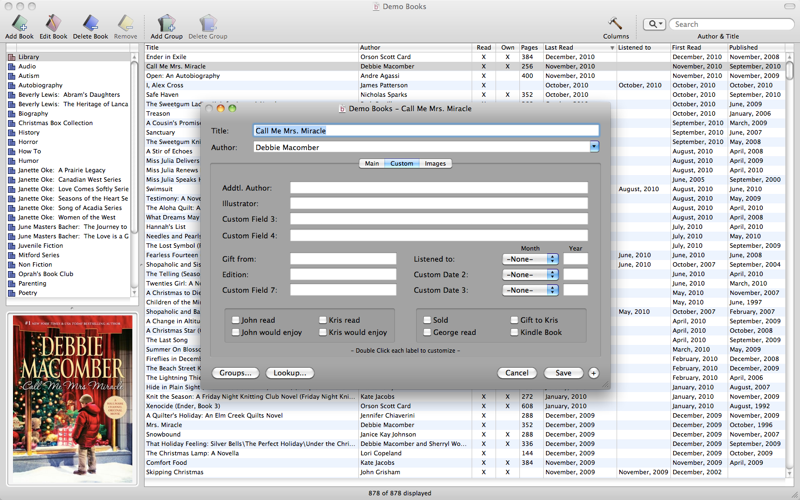Click the Gift from input field

coord(343,259)
